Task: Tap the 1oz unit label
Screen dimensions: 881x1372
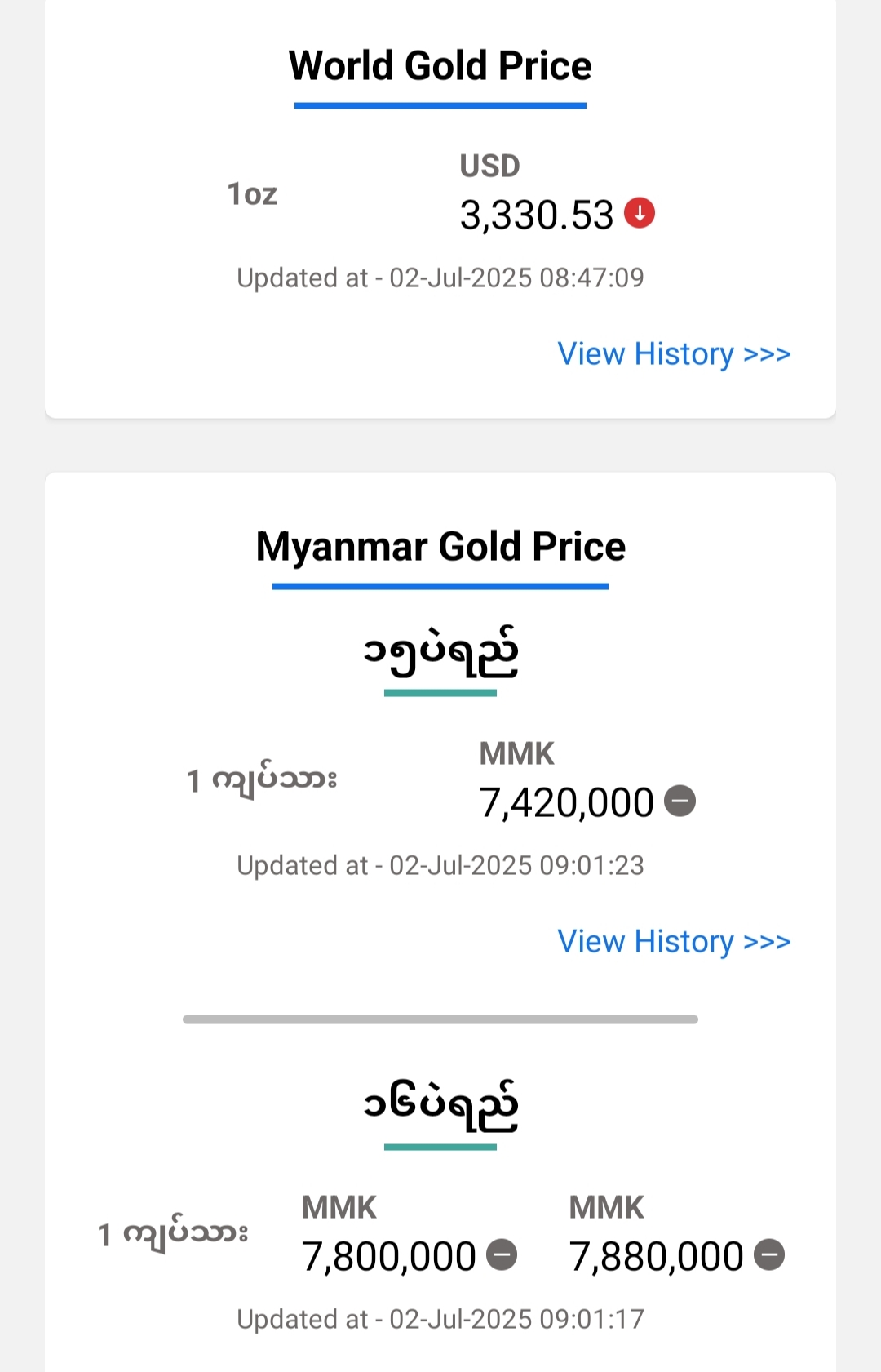Action: 252,194
